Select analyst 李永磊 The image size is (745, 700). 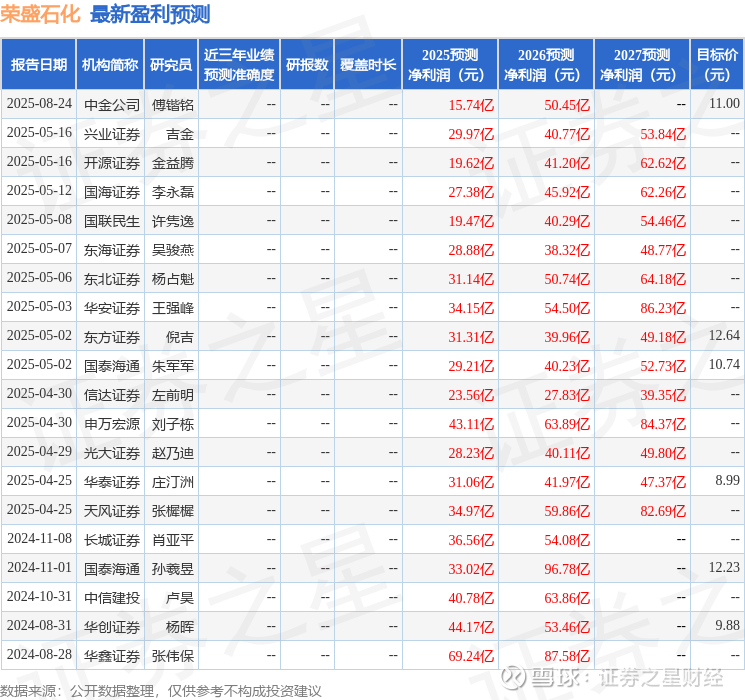click(172, 192)
